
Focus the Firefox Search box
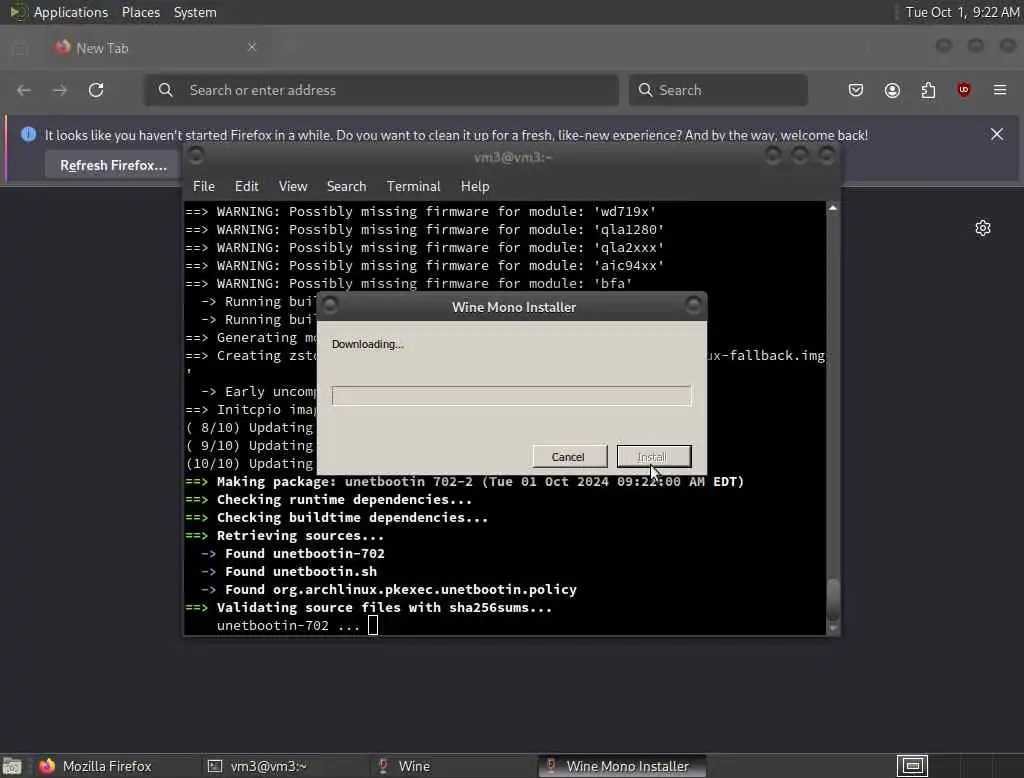tap(718, 90)
